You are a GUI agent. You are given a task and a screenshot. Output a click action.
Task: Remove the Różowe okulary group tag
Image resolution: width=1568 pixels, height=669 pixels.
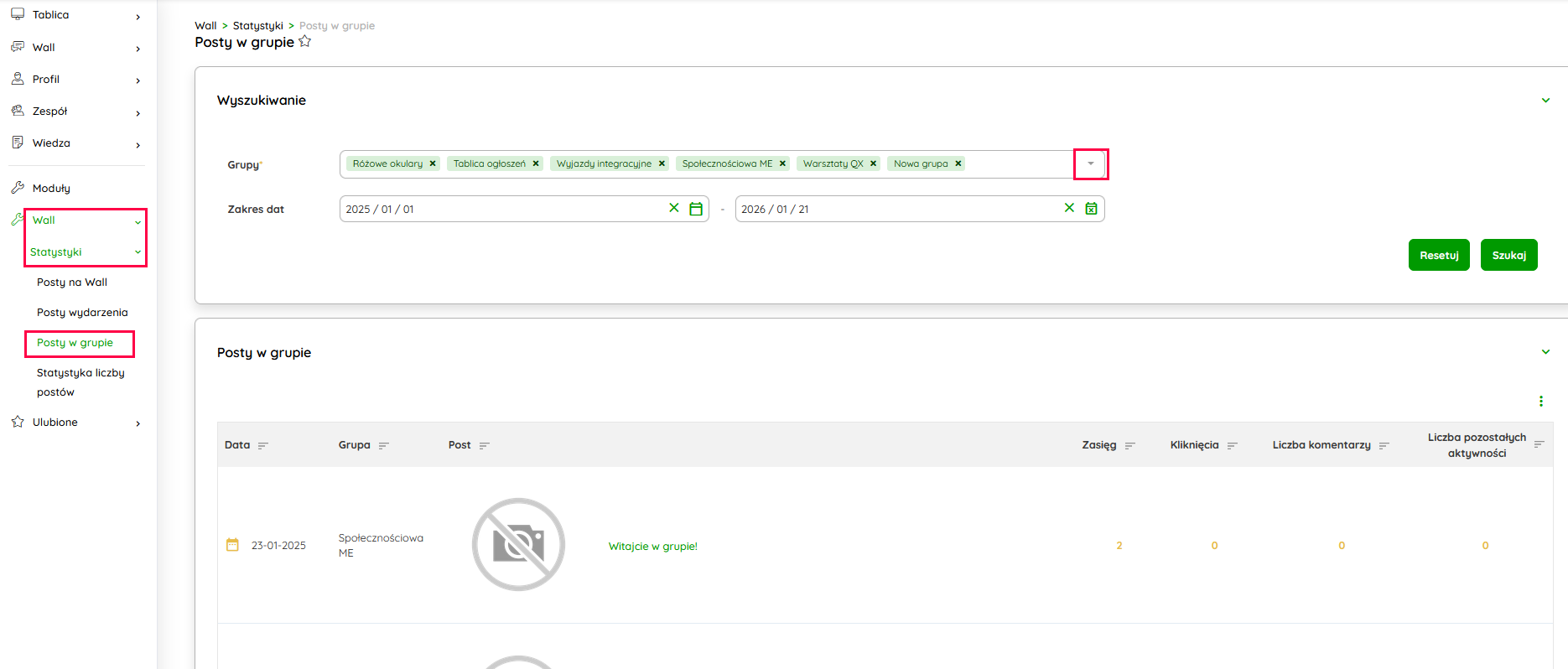[433, 163]
